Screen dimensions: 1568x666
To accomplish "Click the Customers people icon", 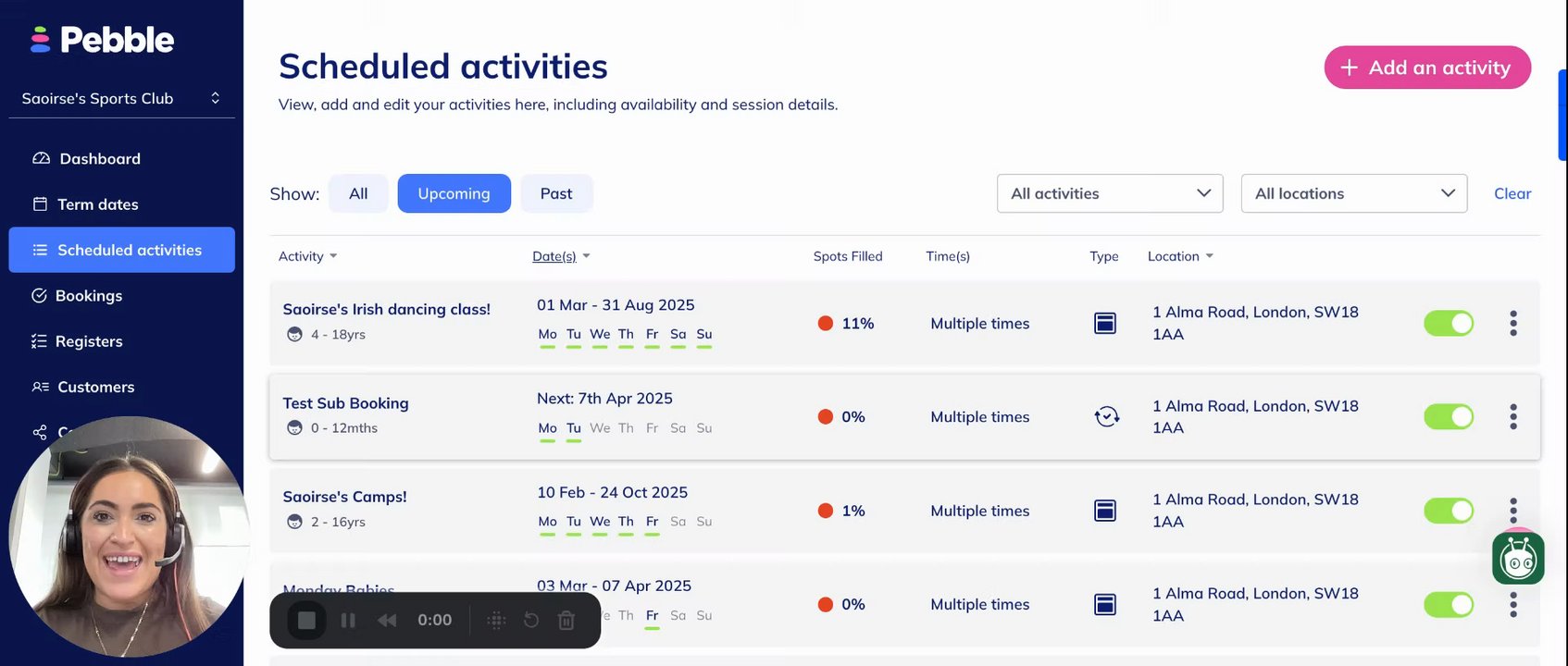I will (40, 387).
